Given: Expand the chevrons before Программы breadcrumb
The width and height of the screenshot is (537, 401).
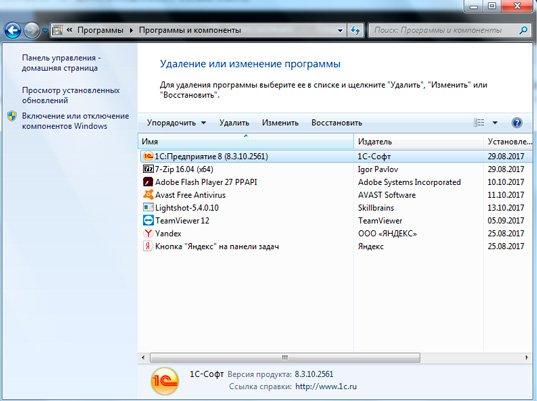Looking at the screenshot, I should pyautogui.click(x=70, y=30).
